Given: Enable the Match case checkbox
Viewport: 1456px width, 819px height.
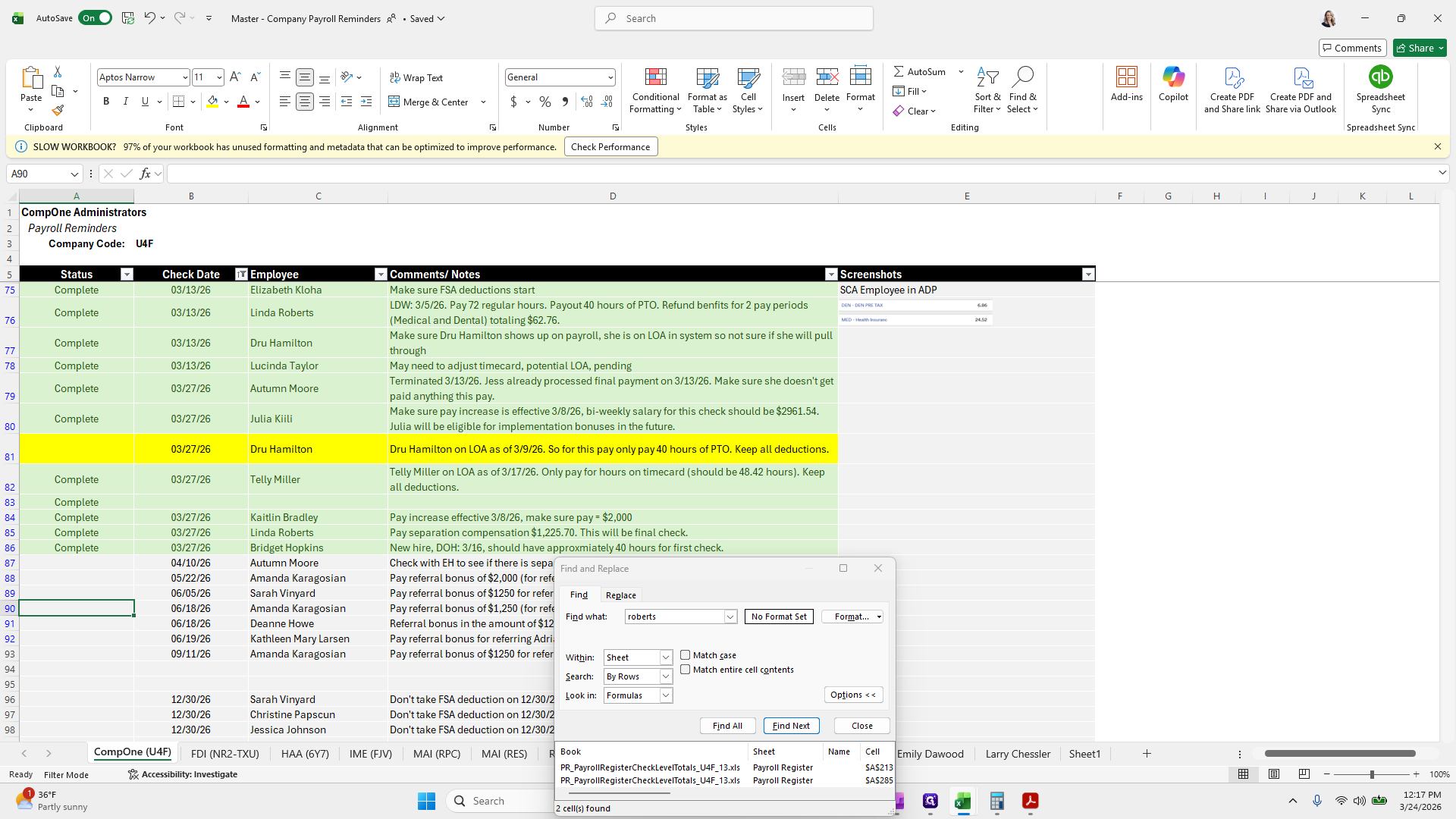Looking at the screenshot, I should click(x=686, y=655).
